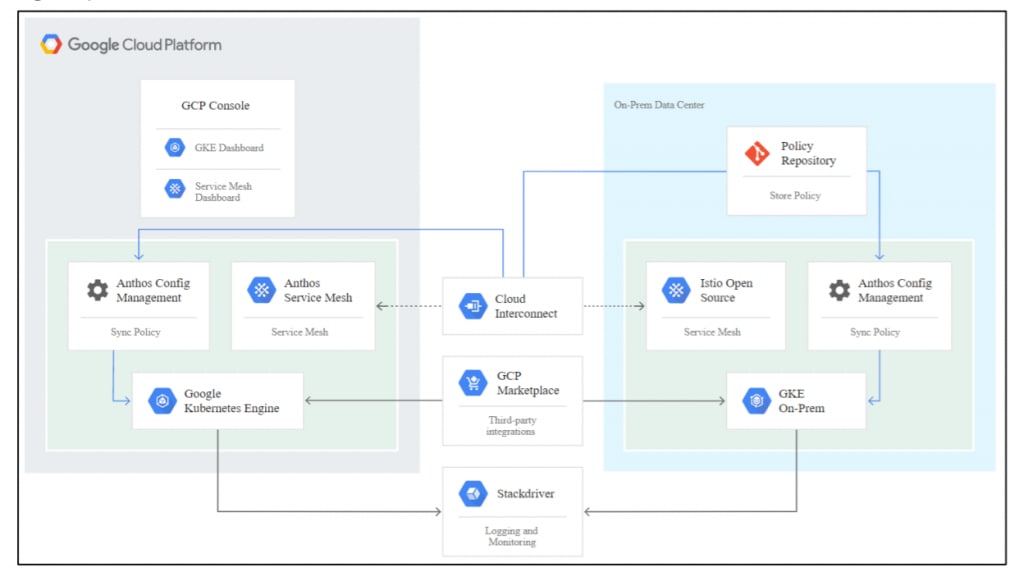1024x577 pixels.
Task: Select the Cloud Interconnect icon
Action: click(x=473, y=306)
